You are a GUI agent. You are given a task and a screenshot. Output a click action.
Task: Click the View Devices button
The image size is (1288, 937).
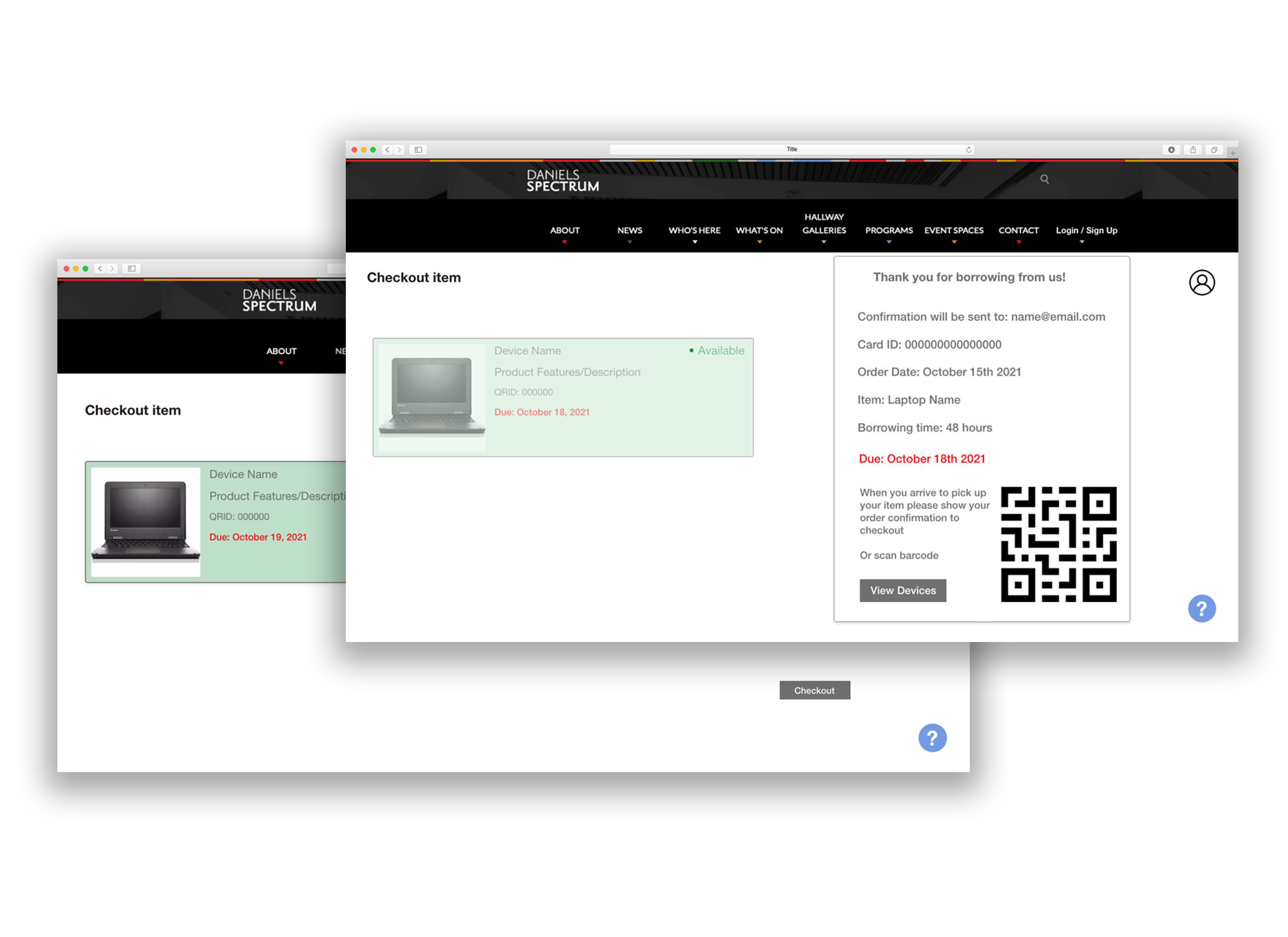point(902,590)
